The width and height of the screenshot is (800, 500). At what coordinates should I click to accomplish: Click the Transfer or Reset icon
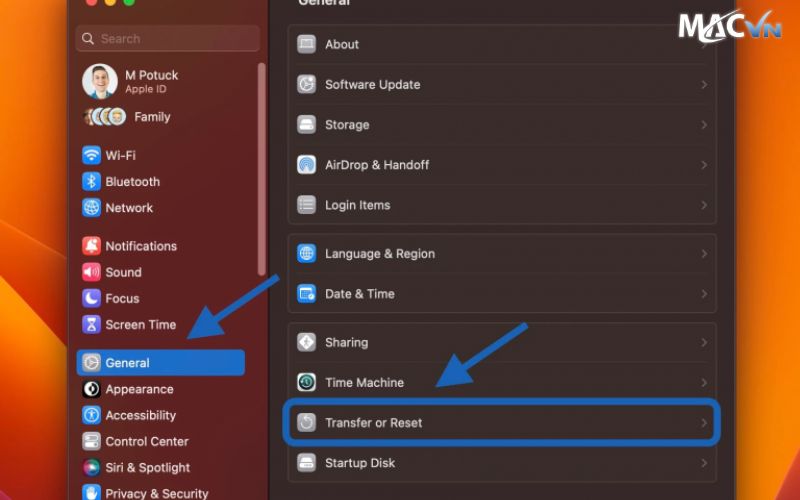coord(307,422)
